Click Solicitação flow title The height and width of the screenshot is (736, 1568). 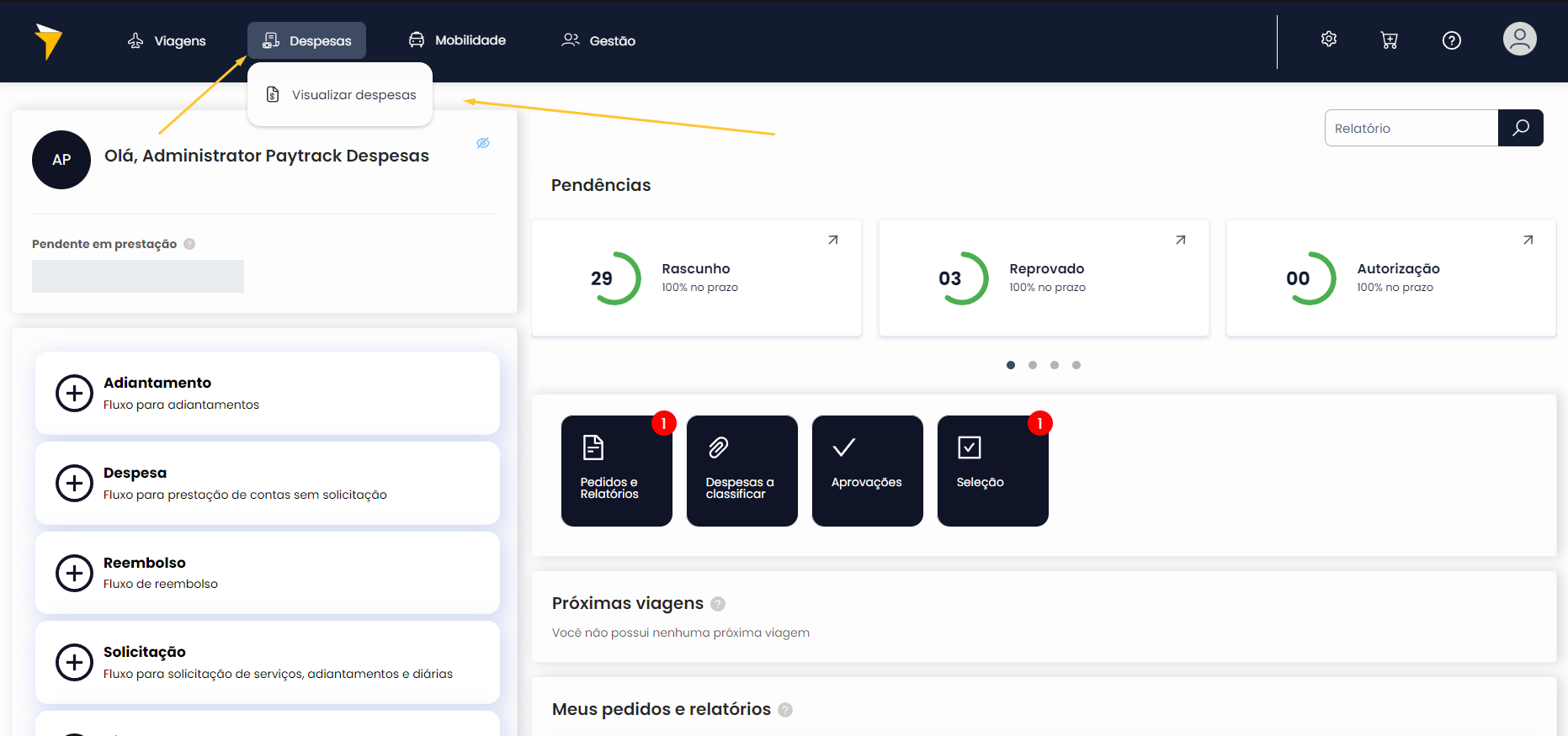pos(145,652)
